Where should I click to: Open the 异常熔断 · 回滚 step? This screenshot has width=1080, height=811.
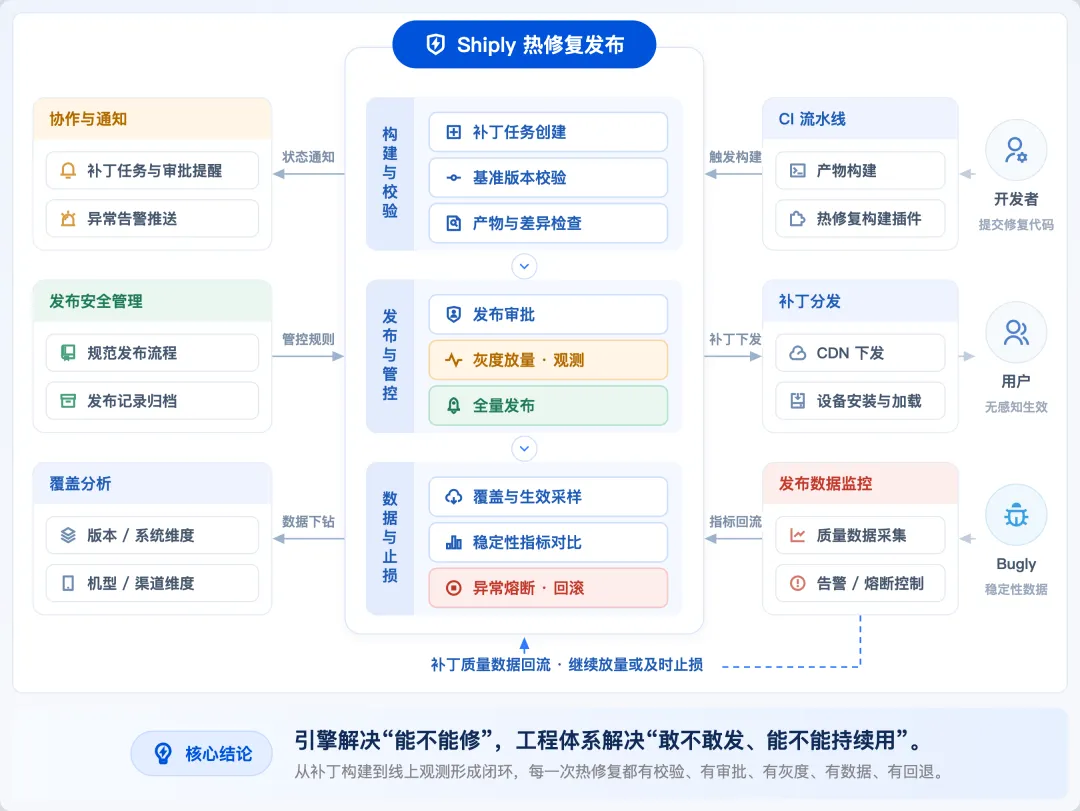click(548, 588)
